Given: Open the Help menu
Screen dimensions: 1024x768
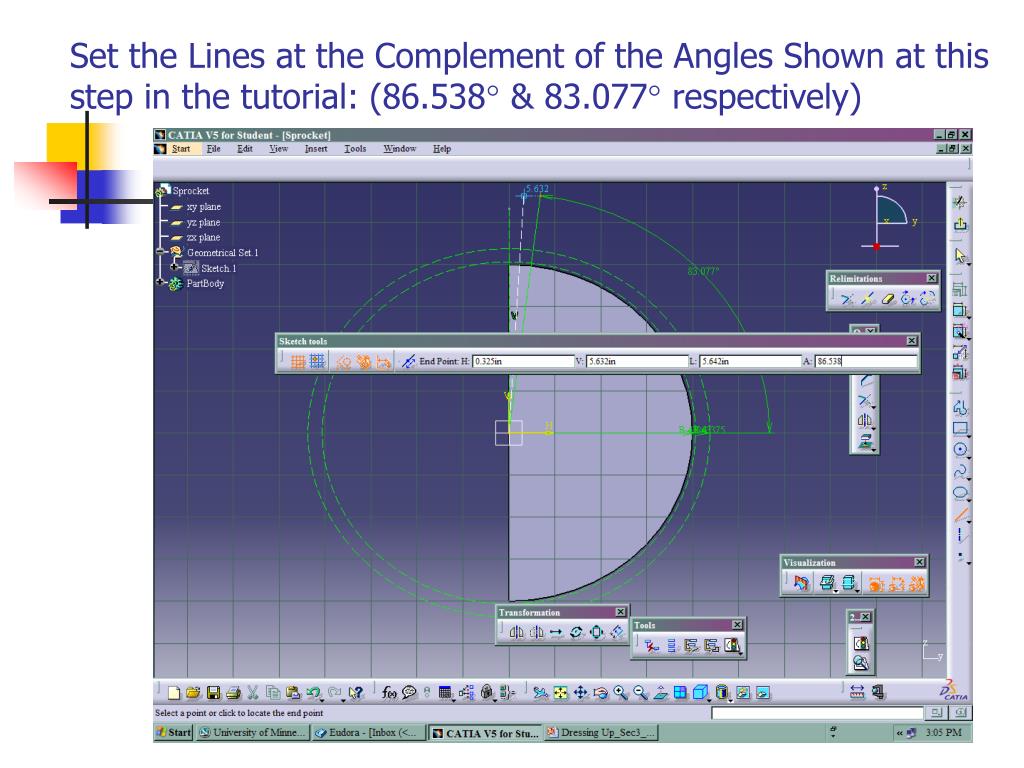Looking at the screenshot, I should (442, 149).
